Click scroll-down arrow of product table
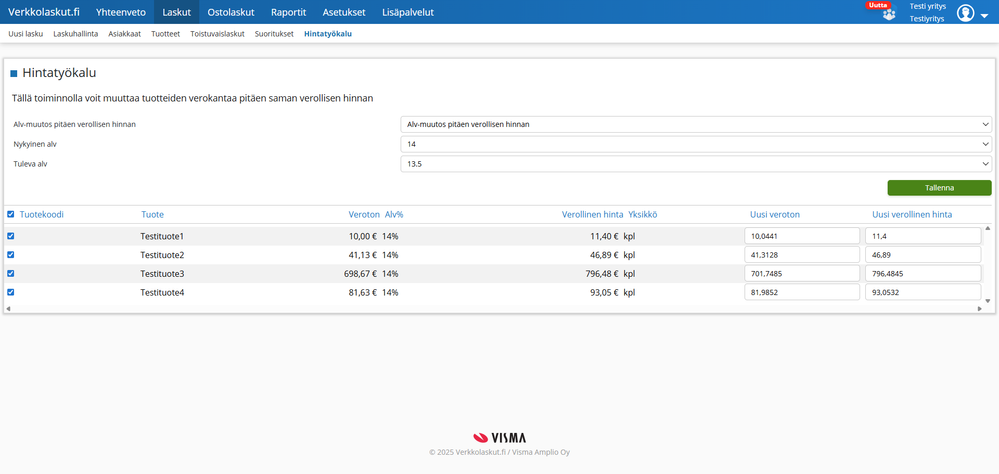 coord(988,300)
